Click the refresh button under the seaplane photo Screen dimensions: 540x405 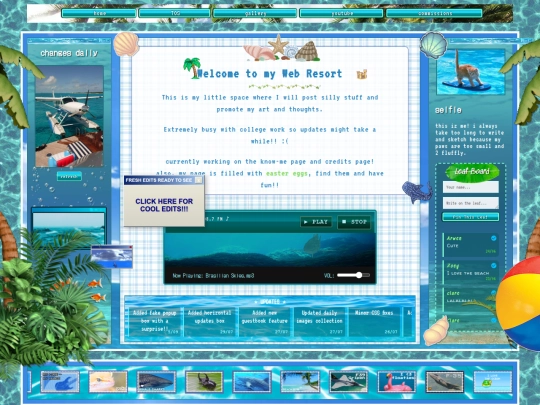(69, 176)
